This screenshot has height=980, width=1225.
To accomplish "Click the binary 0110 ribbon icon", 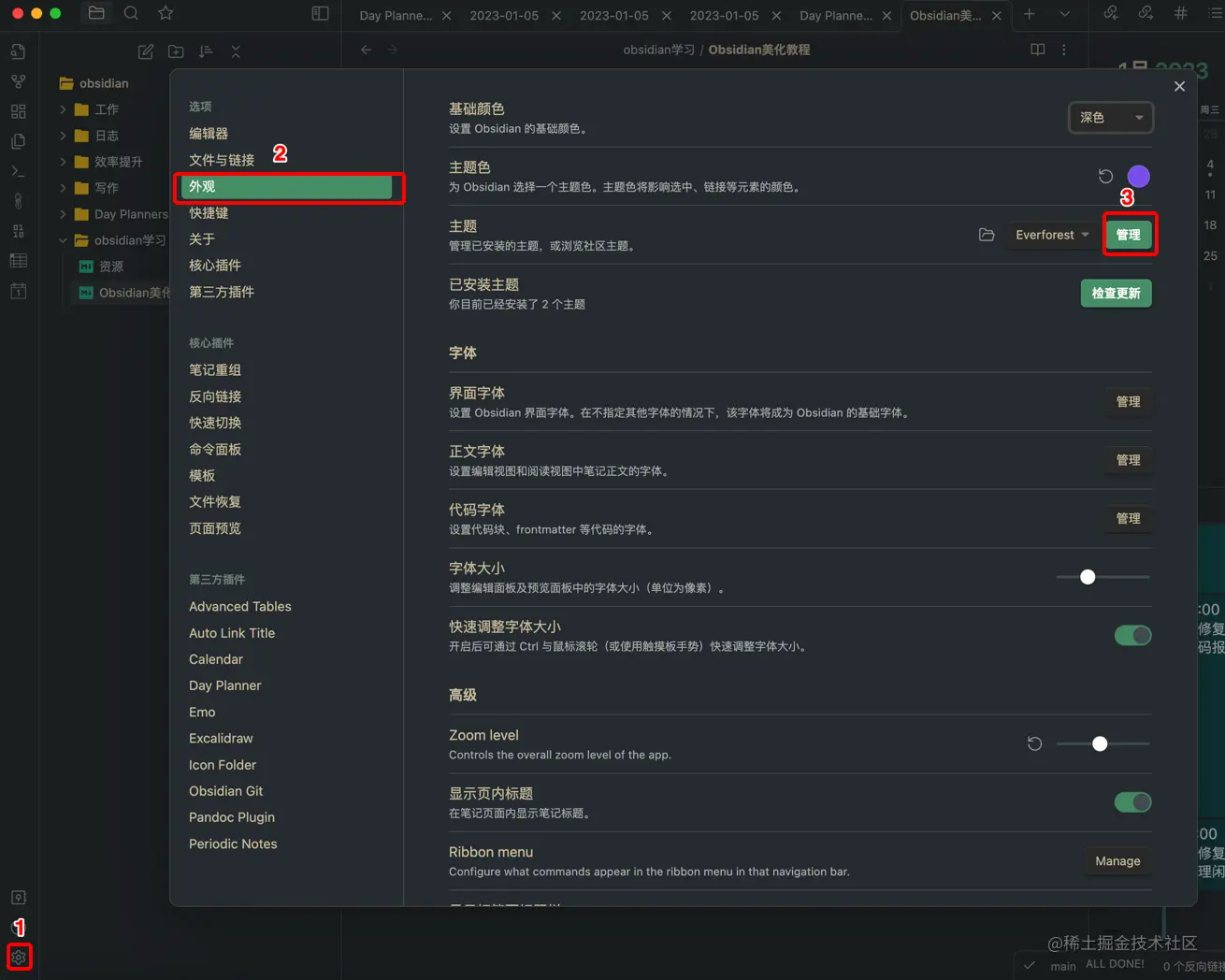I will tap(18, 231).
